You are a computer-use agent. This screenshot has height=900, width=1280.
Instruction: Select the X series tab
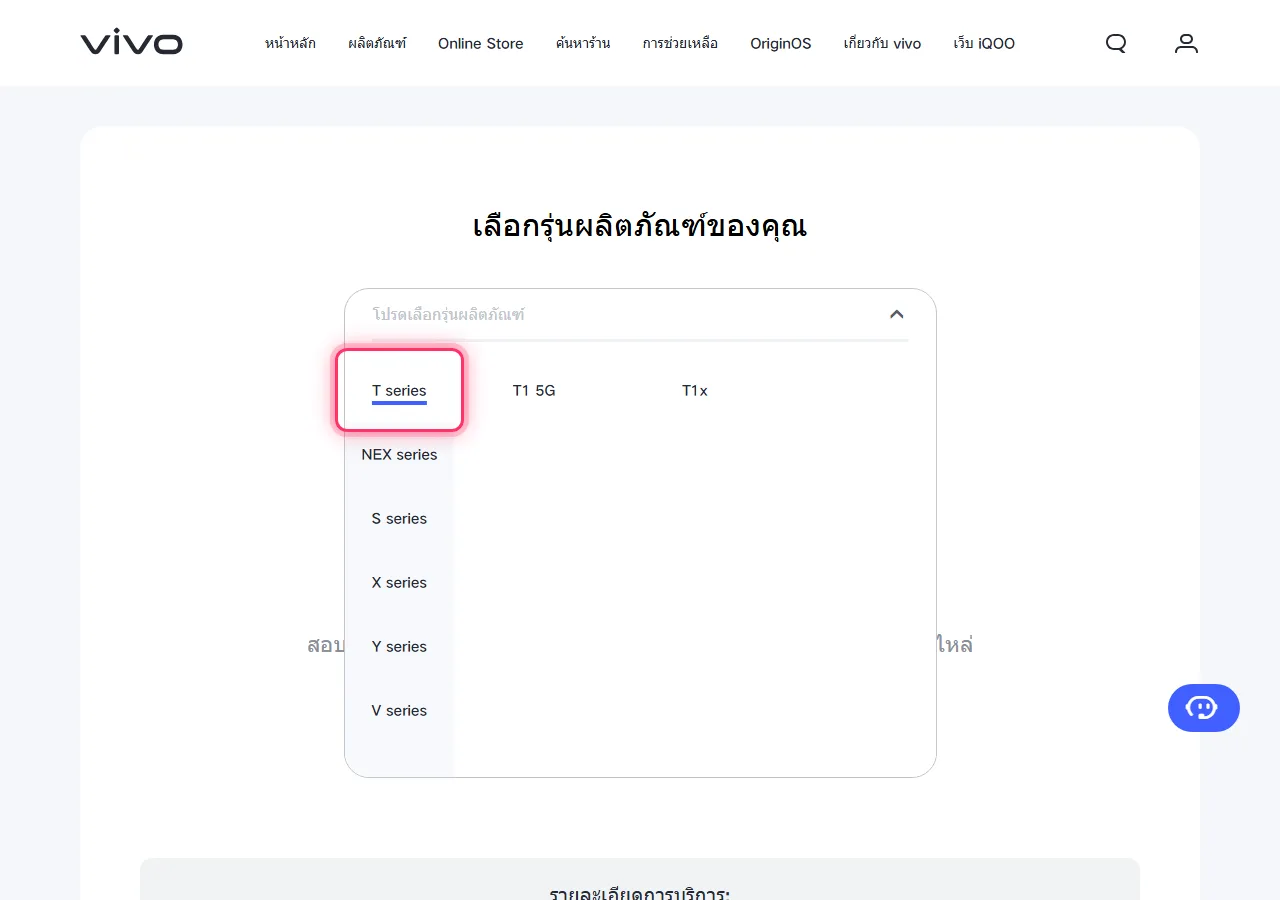tap(399, 582)
